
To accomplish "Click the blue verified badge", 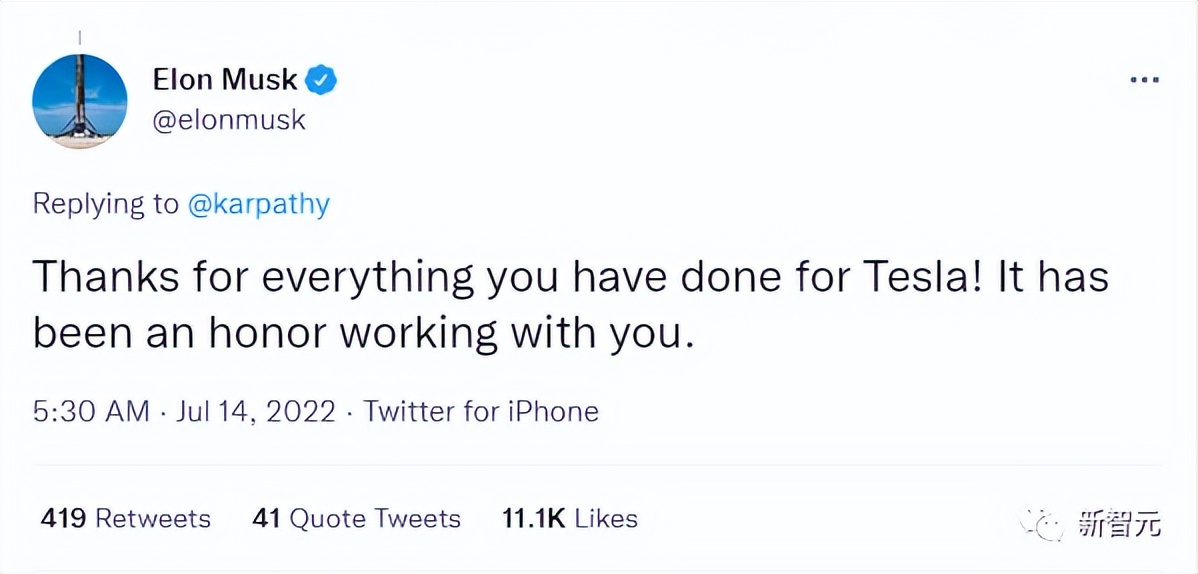I will click(x=321, y=80).
